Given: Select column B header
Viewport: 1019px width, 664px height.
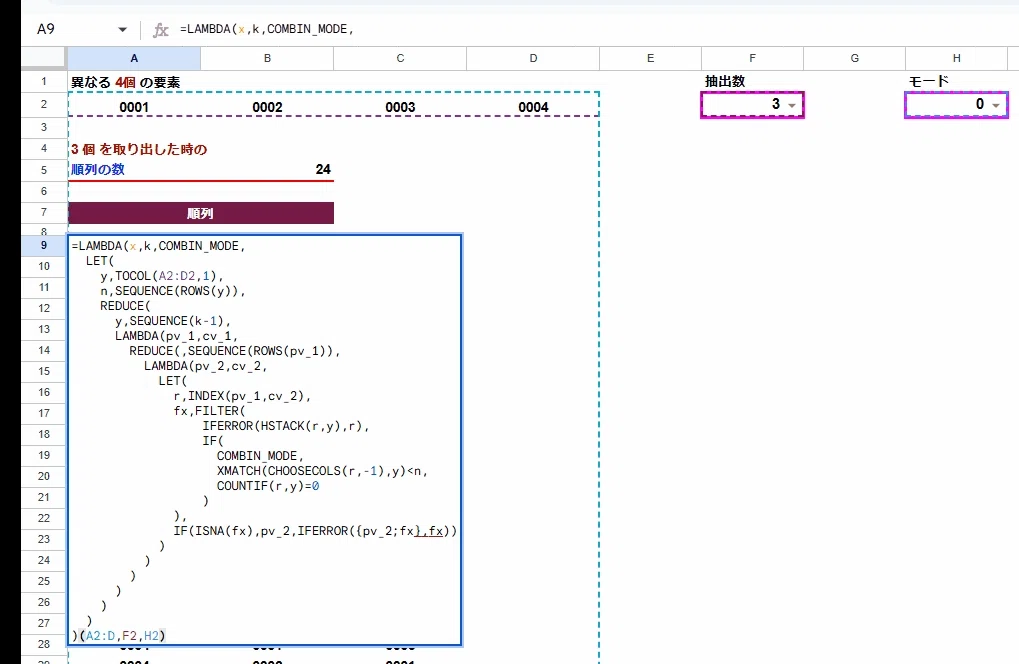Looking at the screenshot, I should tap(267, 58).
